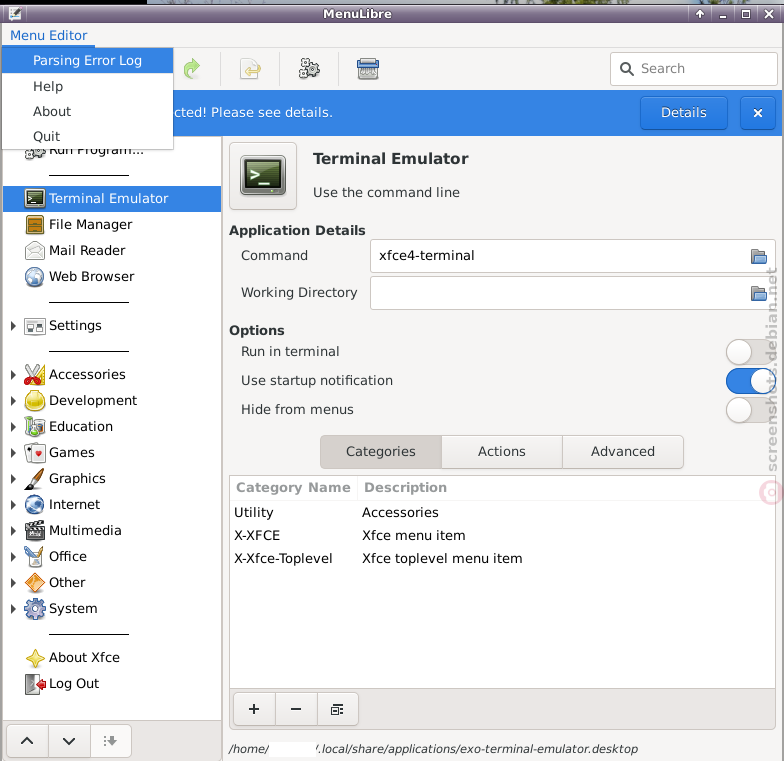The height and width of the screenshot is (761, 784).
Task: Open the About menu entry
Action: pos(88,111)
